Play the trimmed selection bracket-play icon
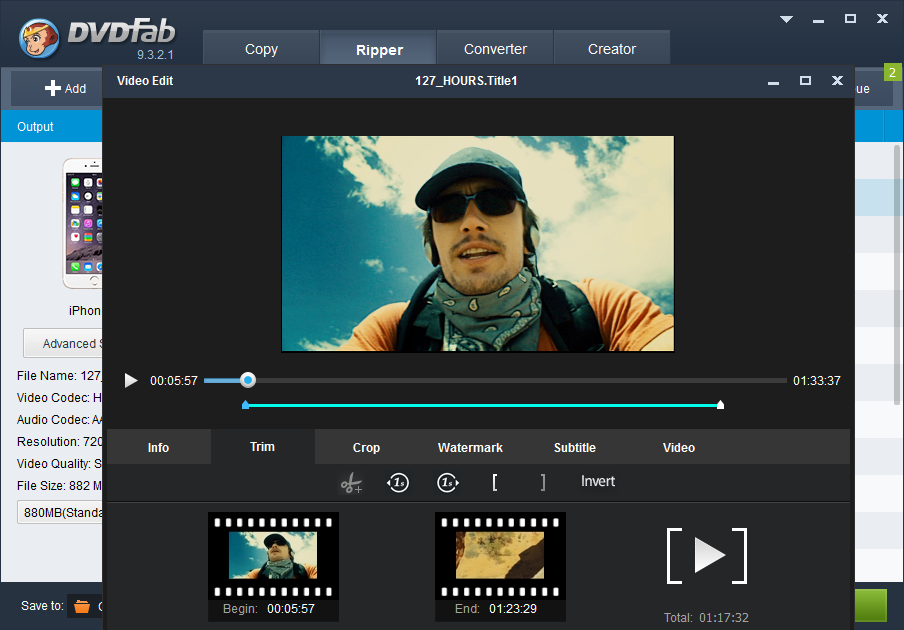Viewport: 904px width, 630px height. pos(707,556)
